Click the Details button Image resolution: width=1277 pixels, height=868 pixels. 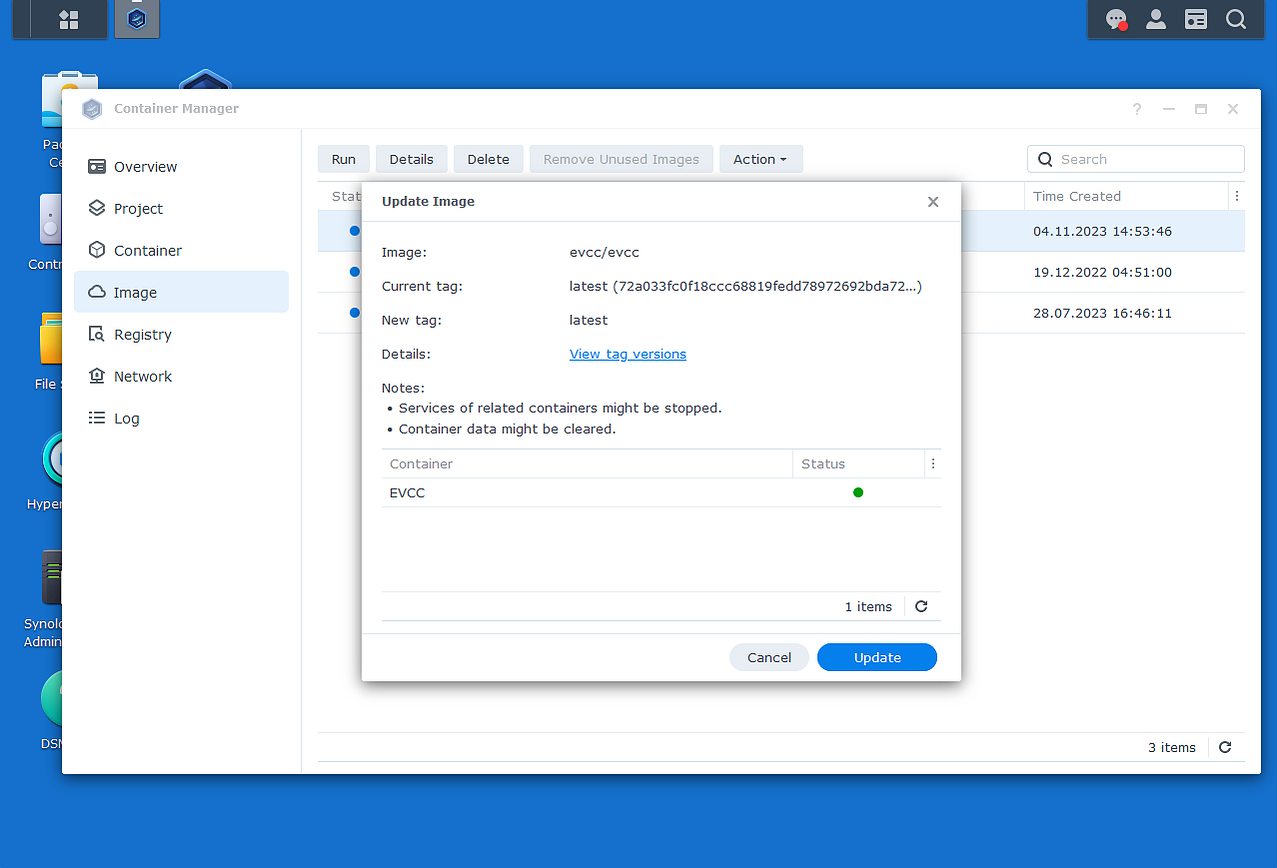tap(411, 159)
